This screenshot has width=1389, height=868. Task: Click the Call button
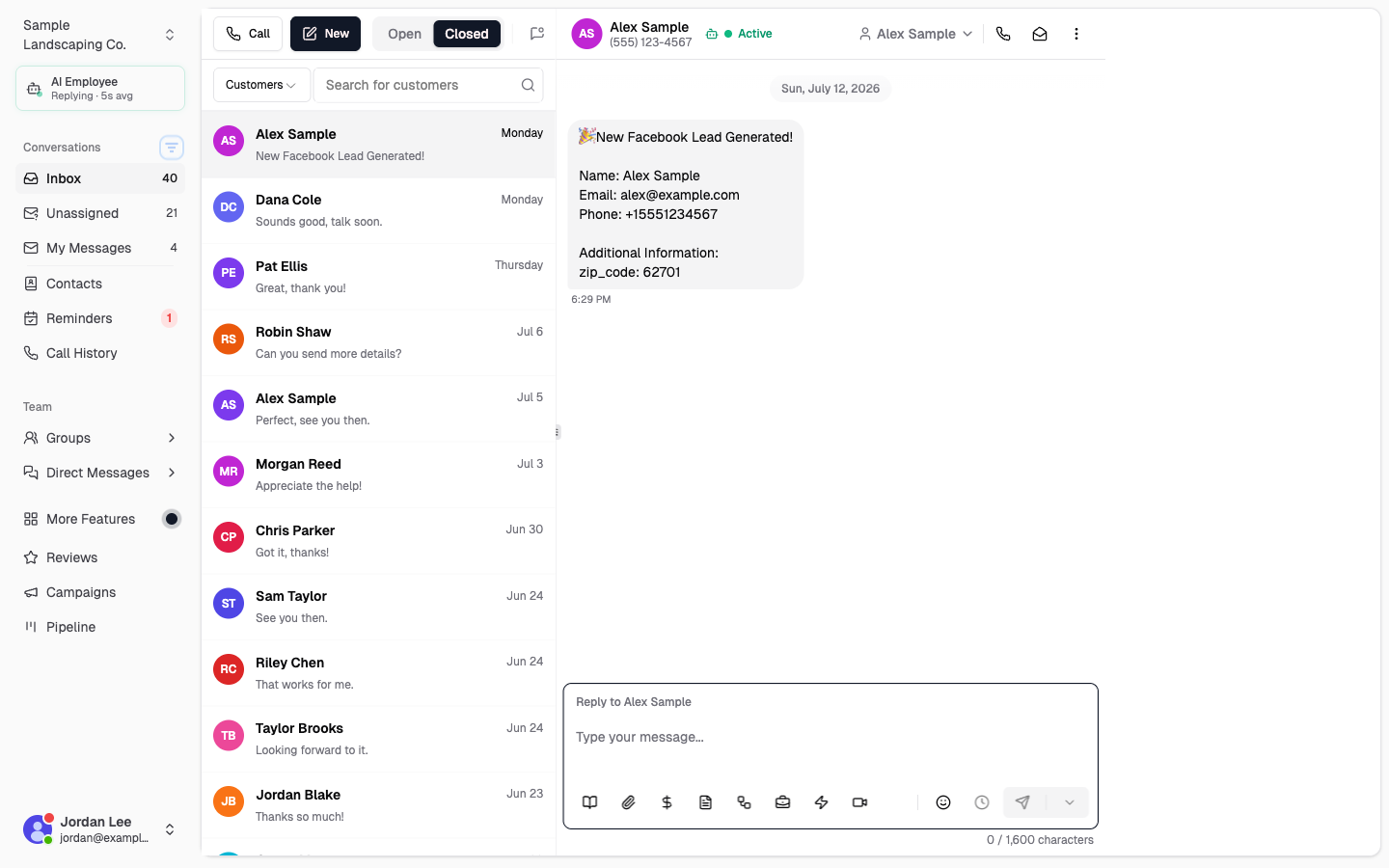248,34
